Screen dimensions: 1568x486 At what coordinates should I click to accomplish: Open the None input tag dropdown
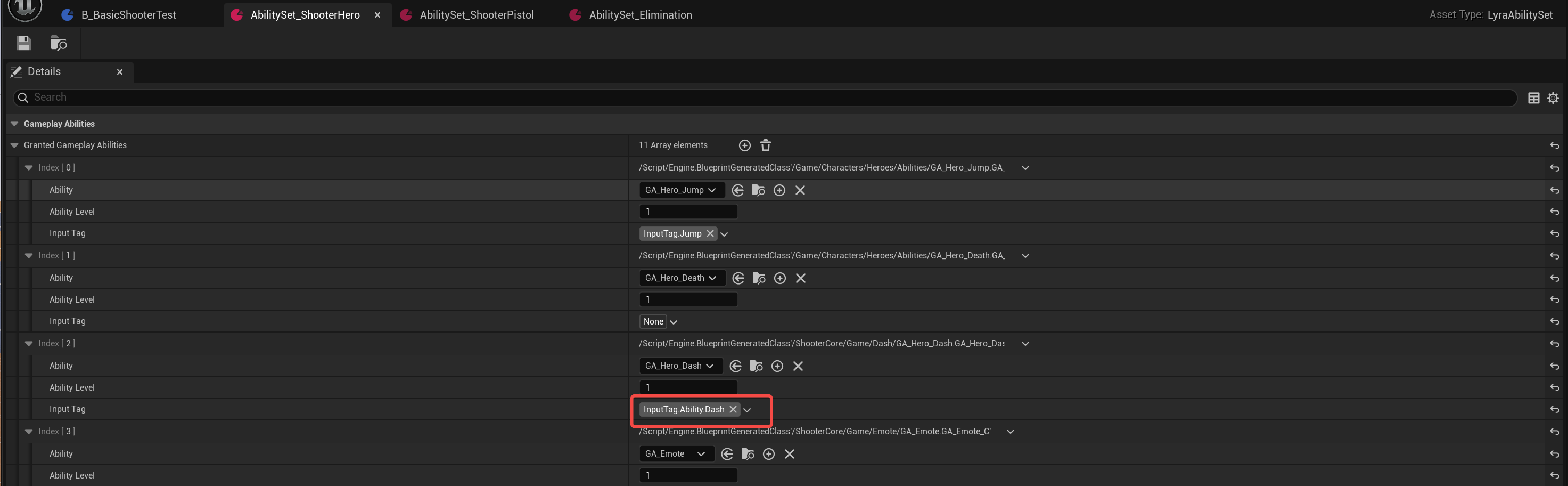[673, 322]
